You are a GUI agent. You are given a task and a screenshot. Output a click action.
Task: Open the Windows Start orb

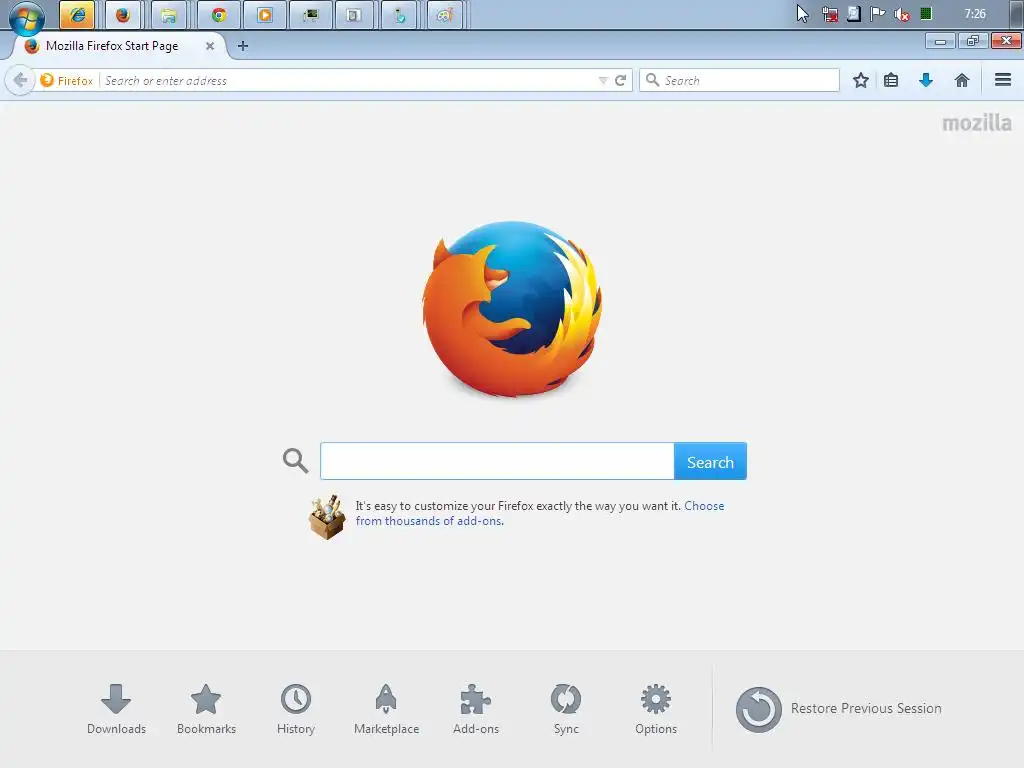click(x=27, y=16)
